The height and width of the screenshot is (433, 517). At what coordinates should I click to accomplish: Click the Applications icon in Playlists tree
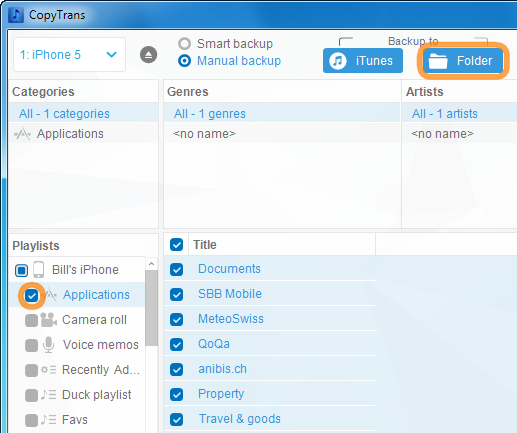pyautogui.click(x=51, y=295)
